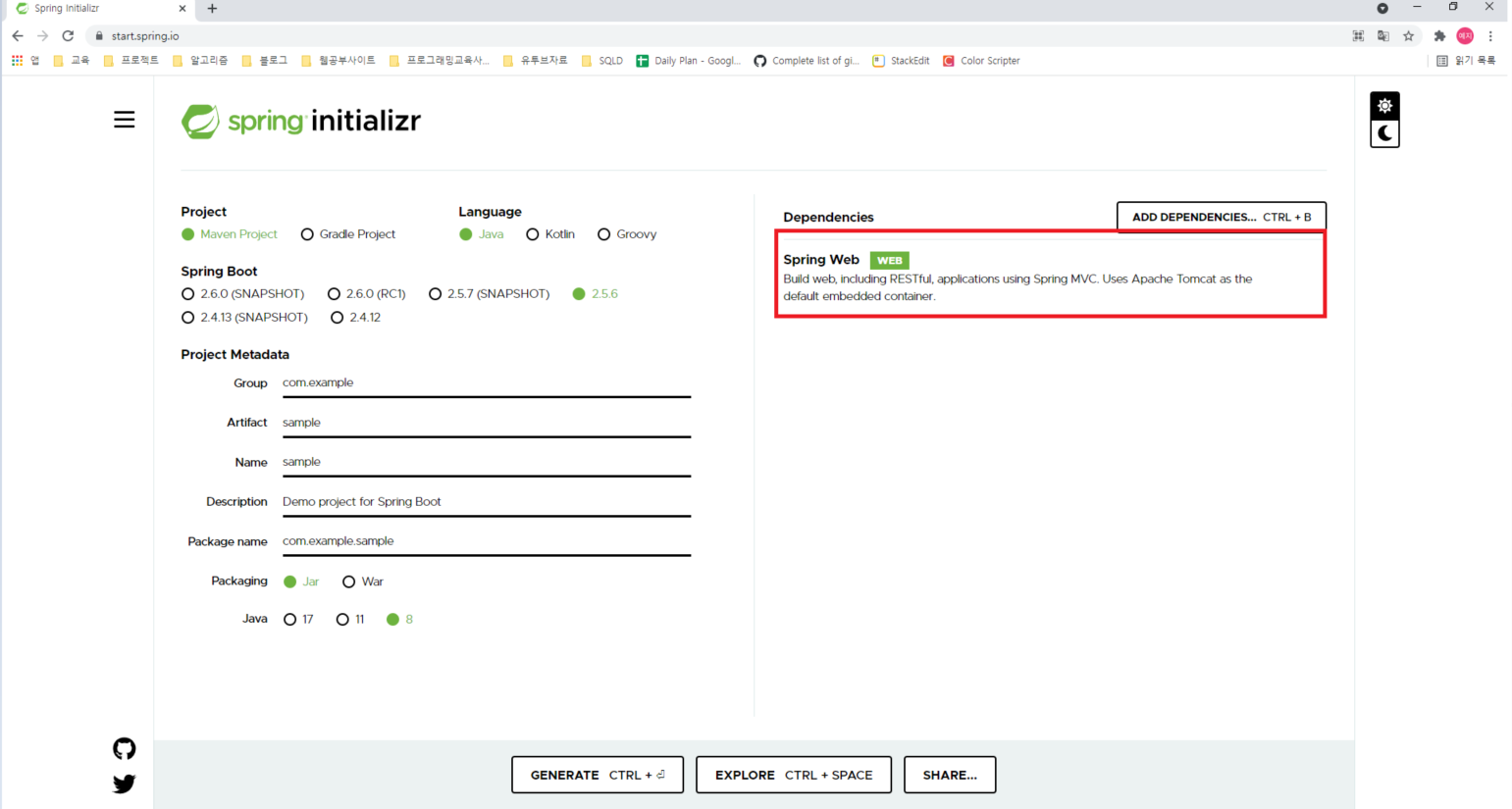The image size is (1512, 809).
Task: Open the reading list button
Action: [1466, 61]
